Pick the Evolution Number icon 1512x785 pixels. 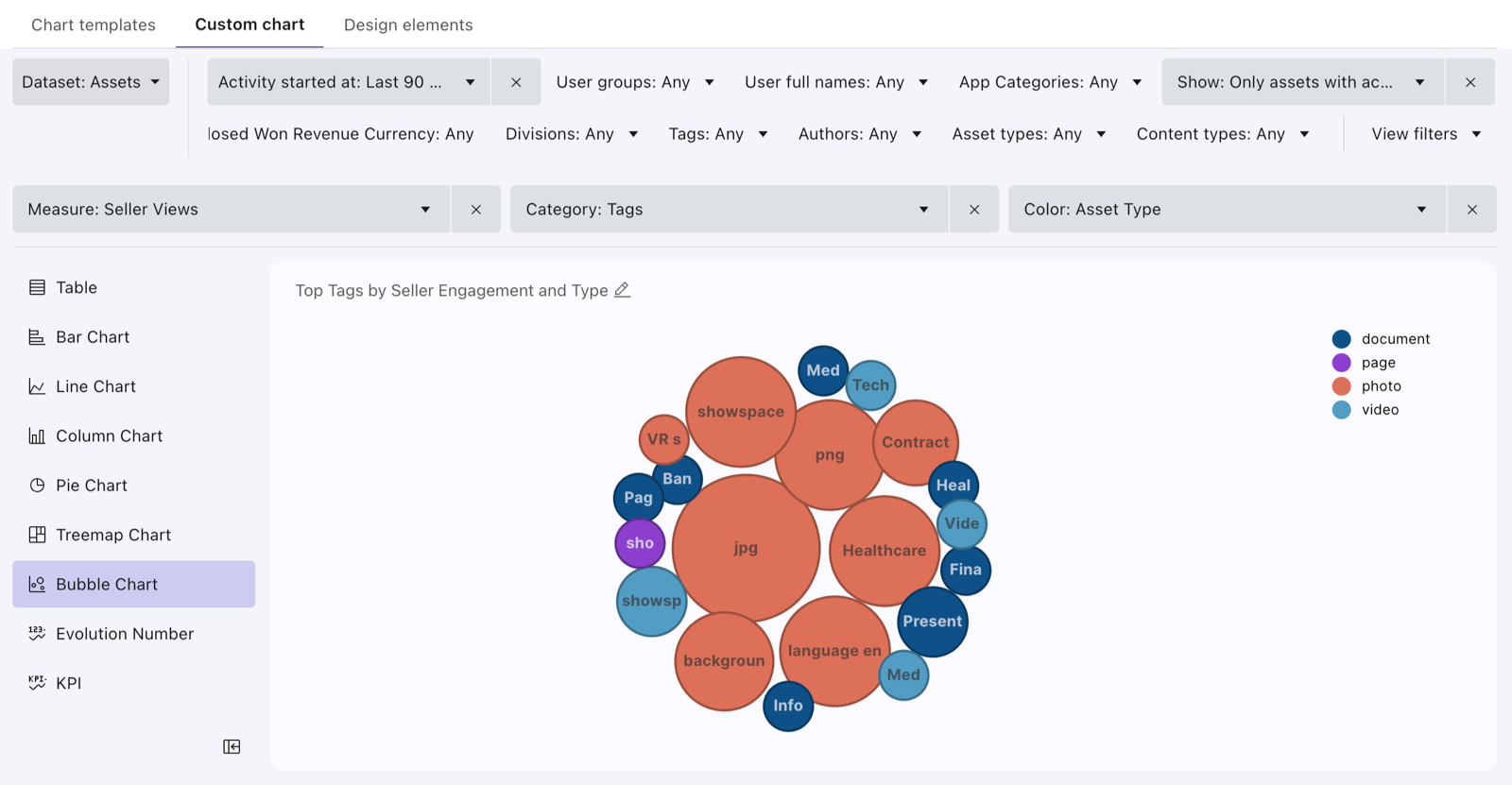pyautogui.click(x=37, y=634)
